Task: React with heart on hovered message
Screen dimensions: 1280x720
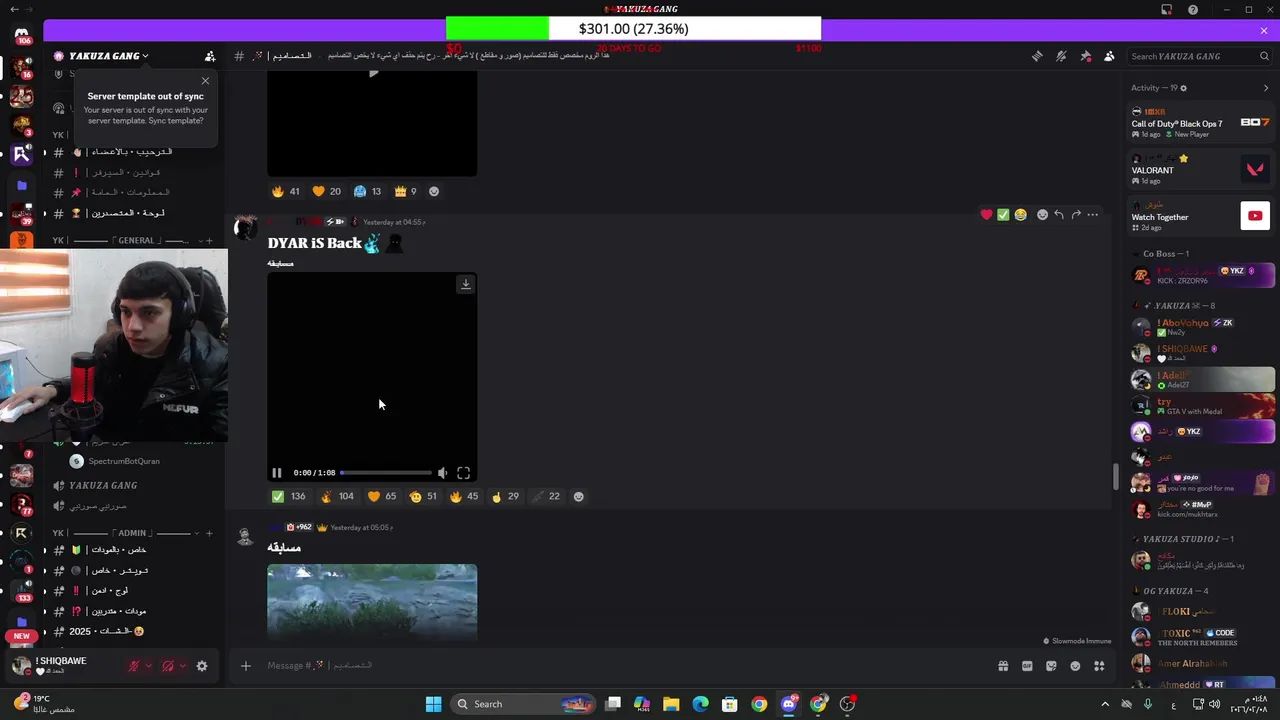Action: tap(986, 214)
